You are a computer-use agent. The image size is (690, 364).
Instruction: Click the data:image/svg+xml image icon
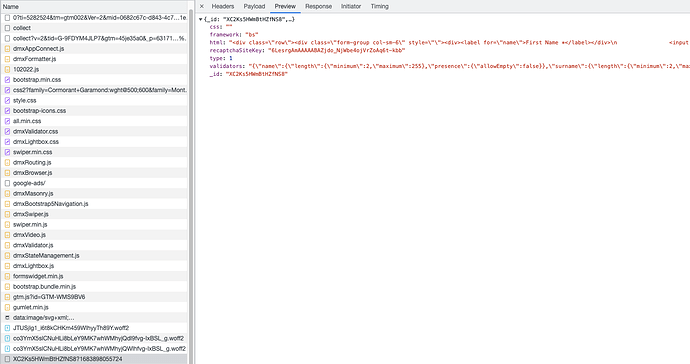7,317
